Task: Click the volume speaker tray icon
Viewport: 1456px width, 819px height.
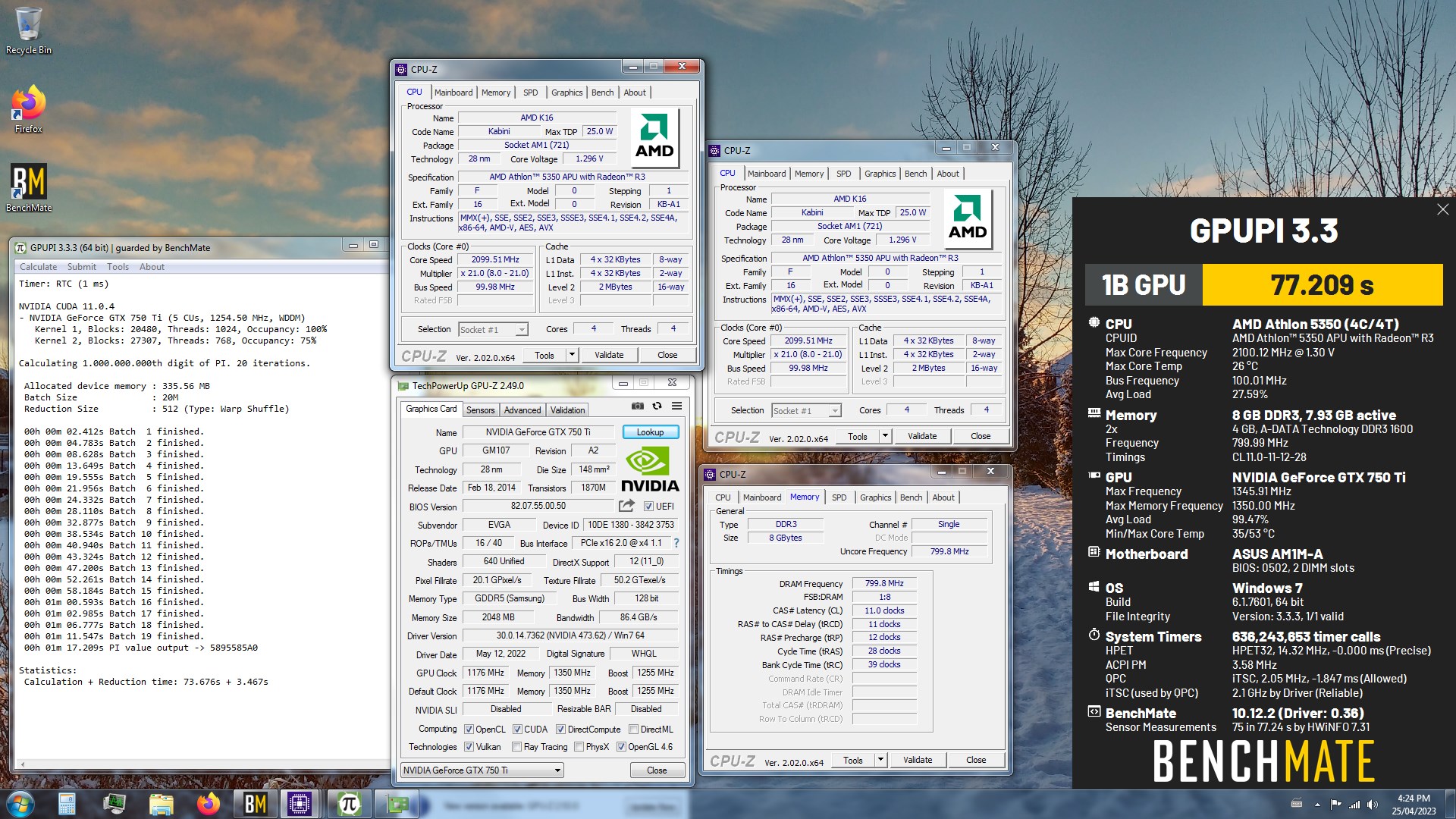Action: 1372,805
